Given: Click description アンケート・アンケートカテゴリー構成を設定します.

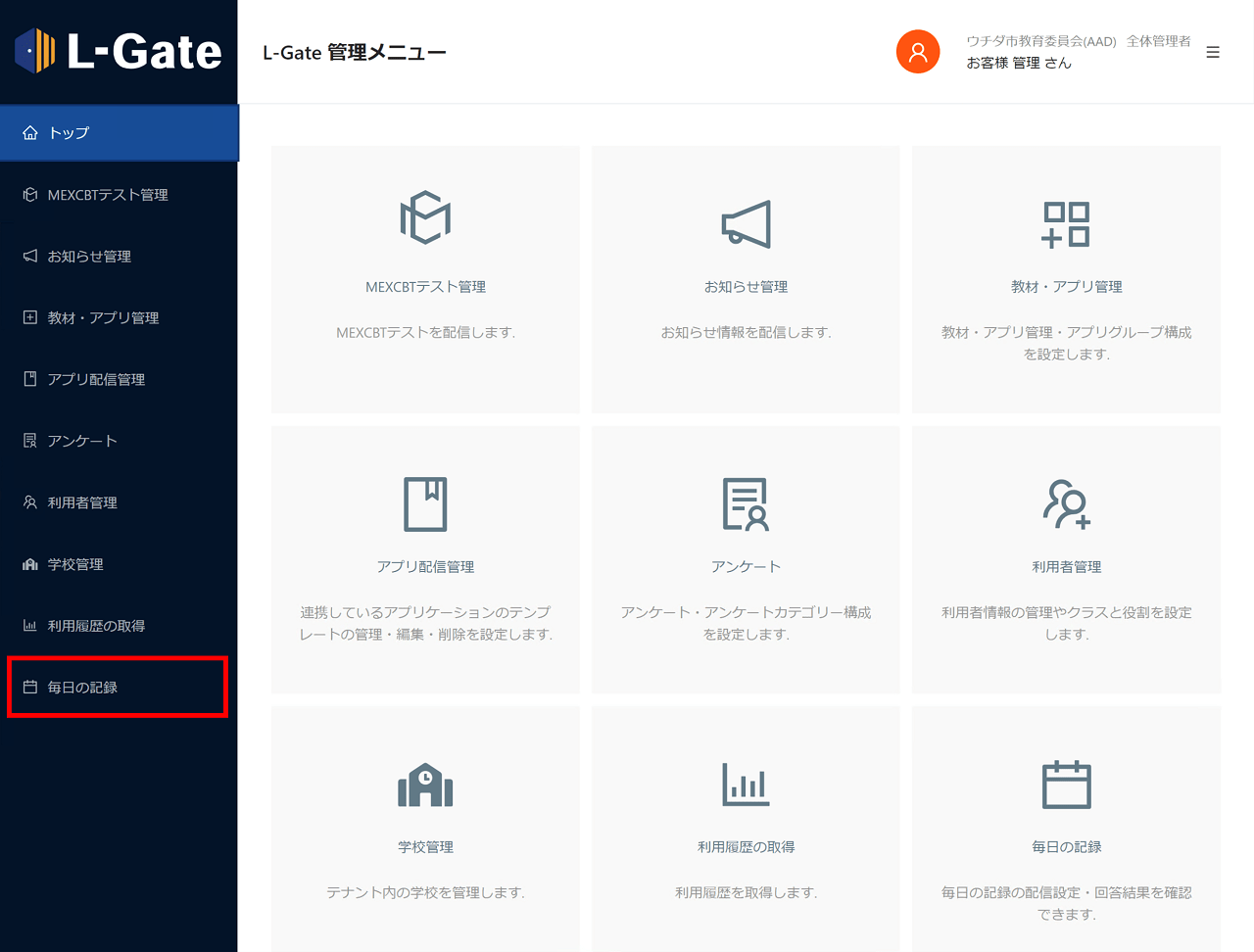Looking at the screenshot, I should tap(746, 624).
